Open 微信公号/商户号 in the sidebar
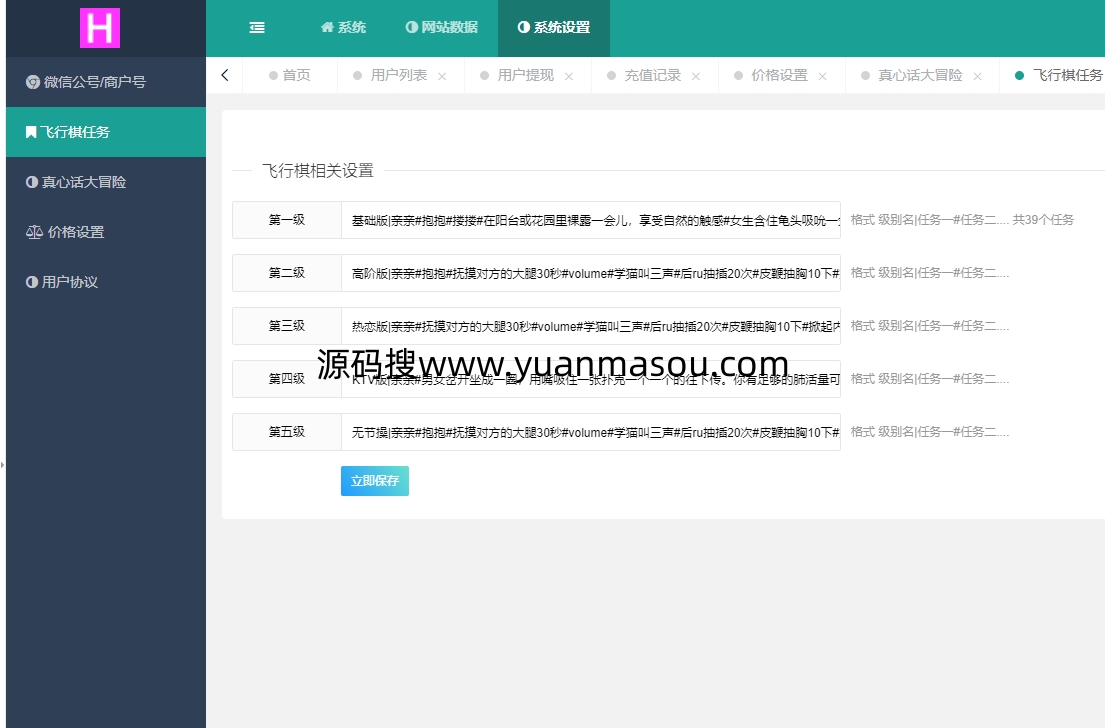Image resolution: width=1105 pixels, height=728 pixels. click(86, 82)
